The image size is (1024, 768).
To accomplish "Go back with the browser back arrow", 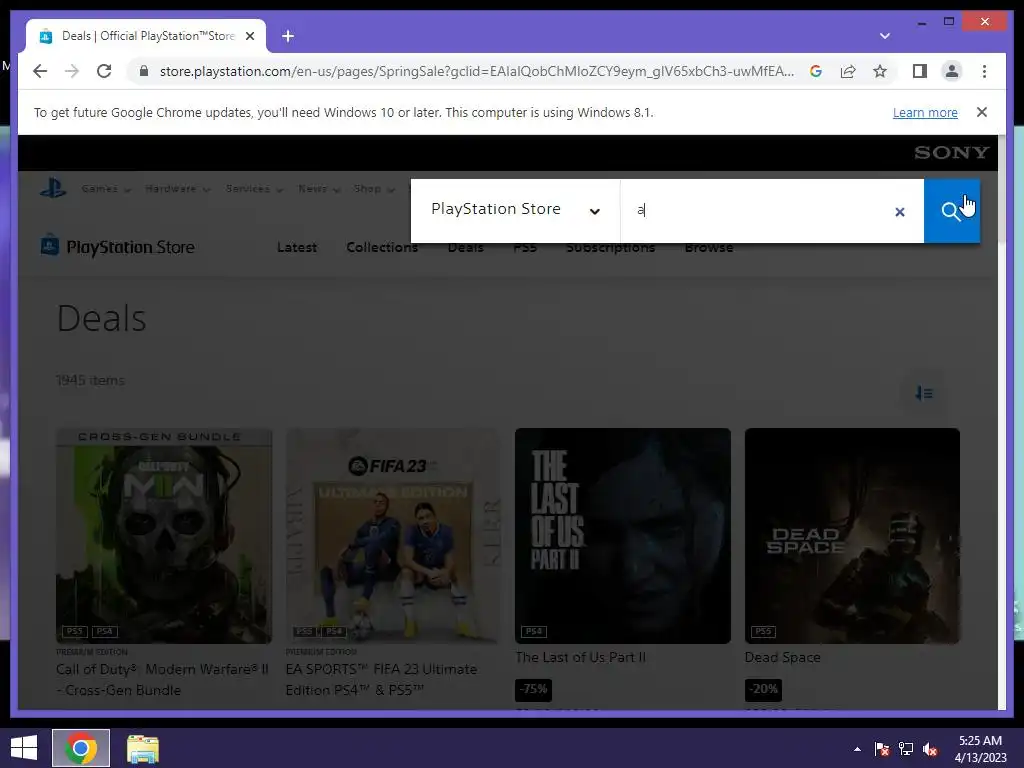I will tap(40, 71).
